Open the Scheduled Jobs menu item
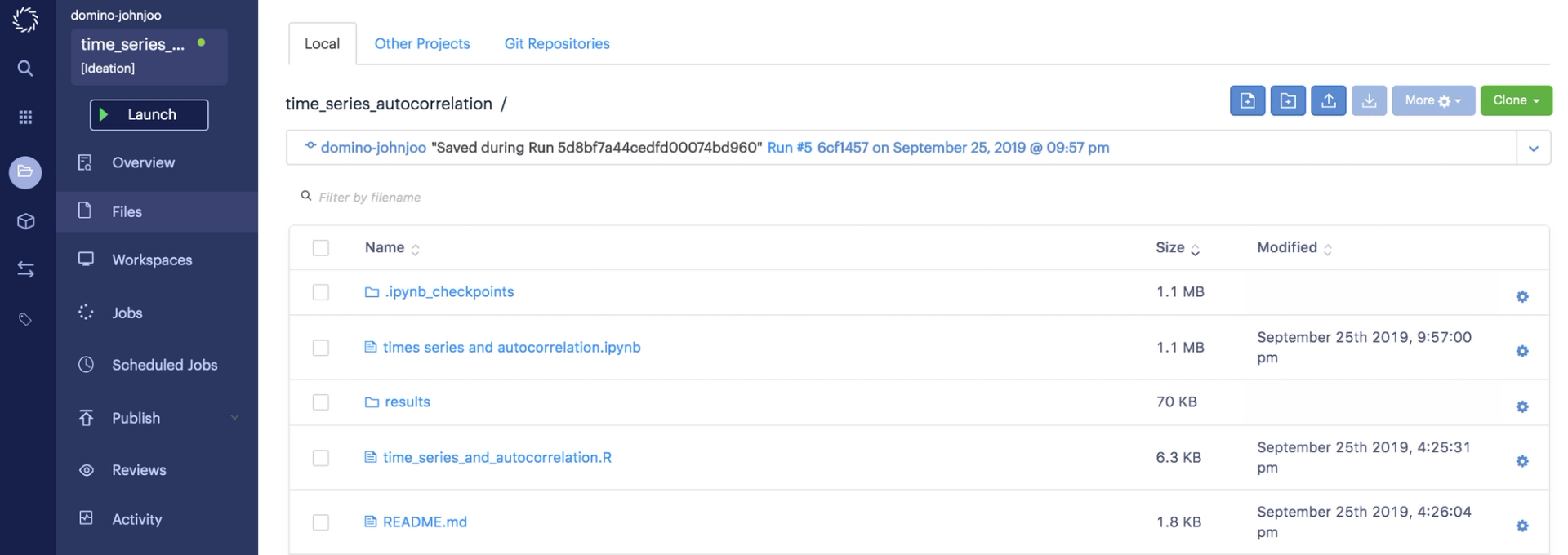This screenshot has width=1568, height=555. 164,365
